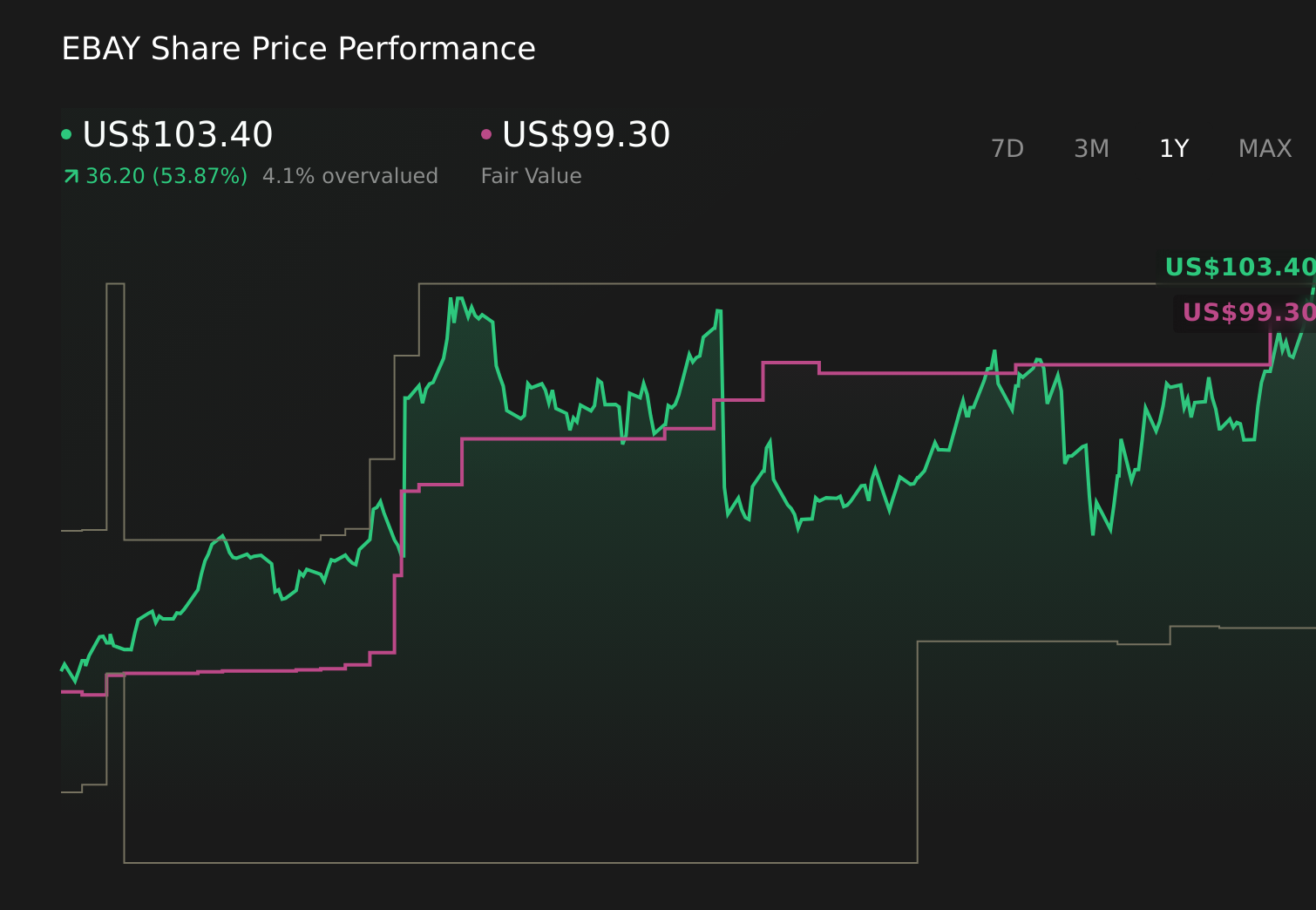Open the MAX history view
Image resolution: width=1316 pixels, height=910 pixels.
point(1265,148)
